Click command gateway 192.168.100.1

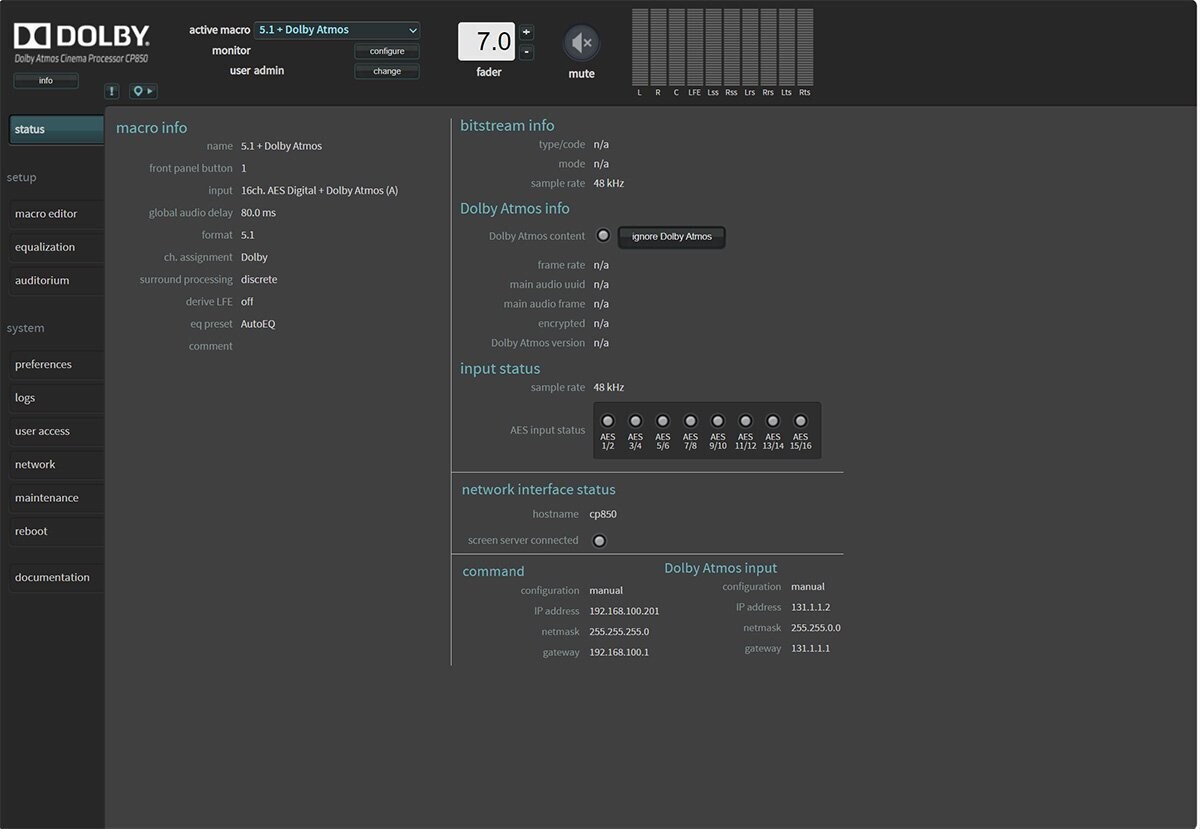click(619, 652)
